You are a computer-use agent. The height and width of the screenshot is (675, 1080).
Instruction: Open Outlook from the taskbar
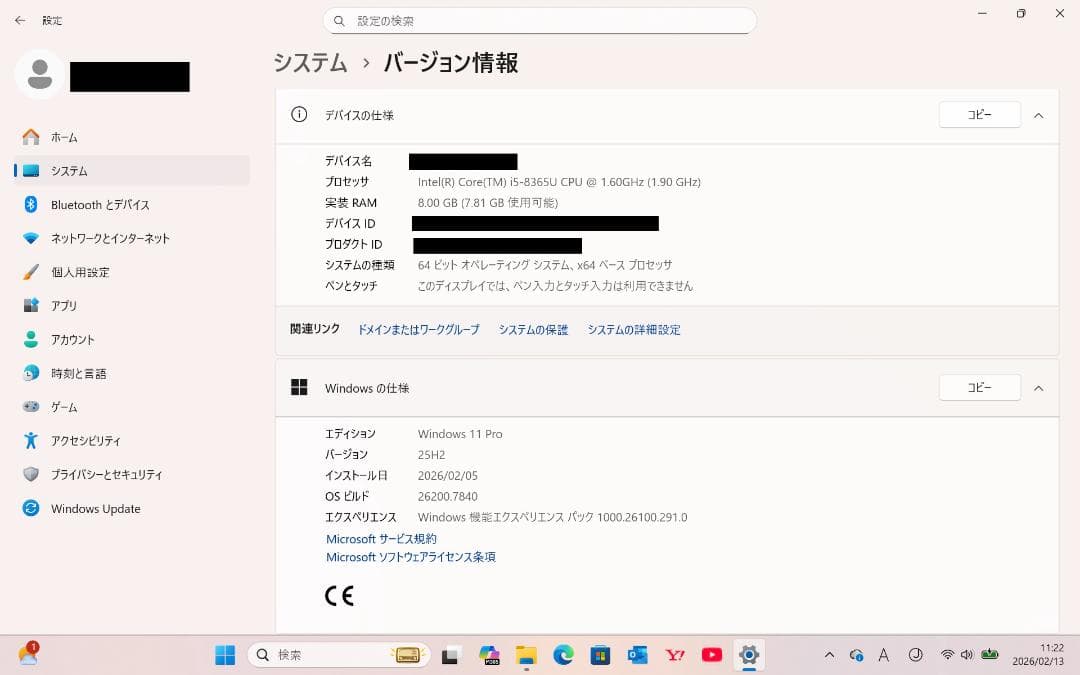pyautogui.click(x=637, y=655)
